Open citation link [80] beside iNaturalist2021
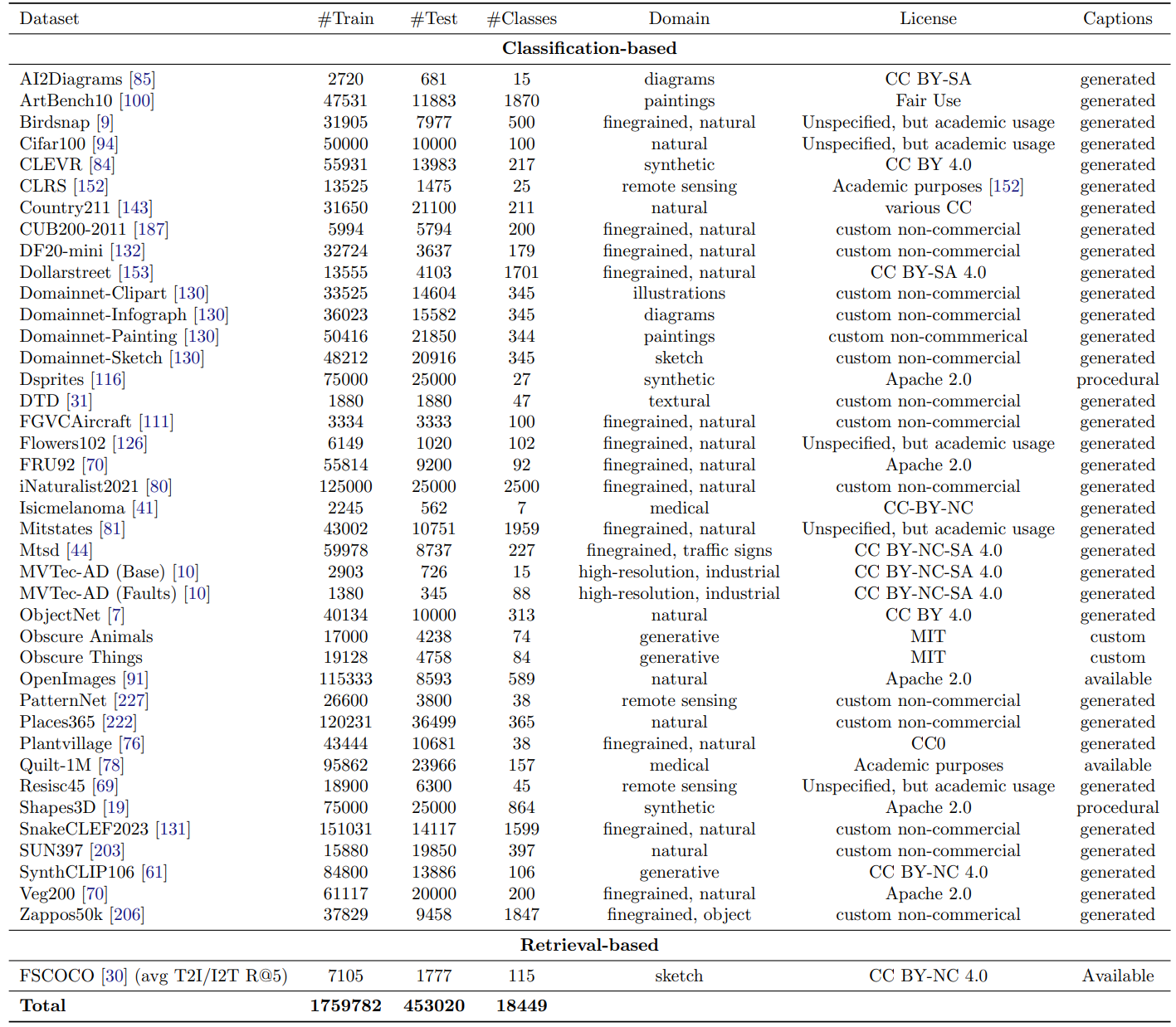1176x1027 pixels. click(x=159, y=486)
